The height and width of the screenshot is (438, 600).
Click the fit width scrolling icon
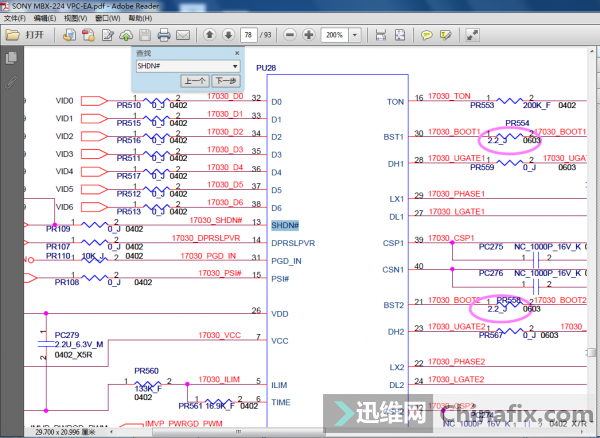click(380, 35)
